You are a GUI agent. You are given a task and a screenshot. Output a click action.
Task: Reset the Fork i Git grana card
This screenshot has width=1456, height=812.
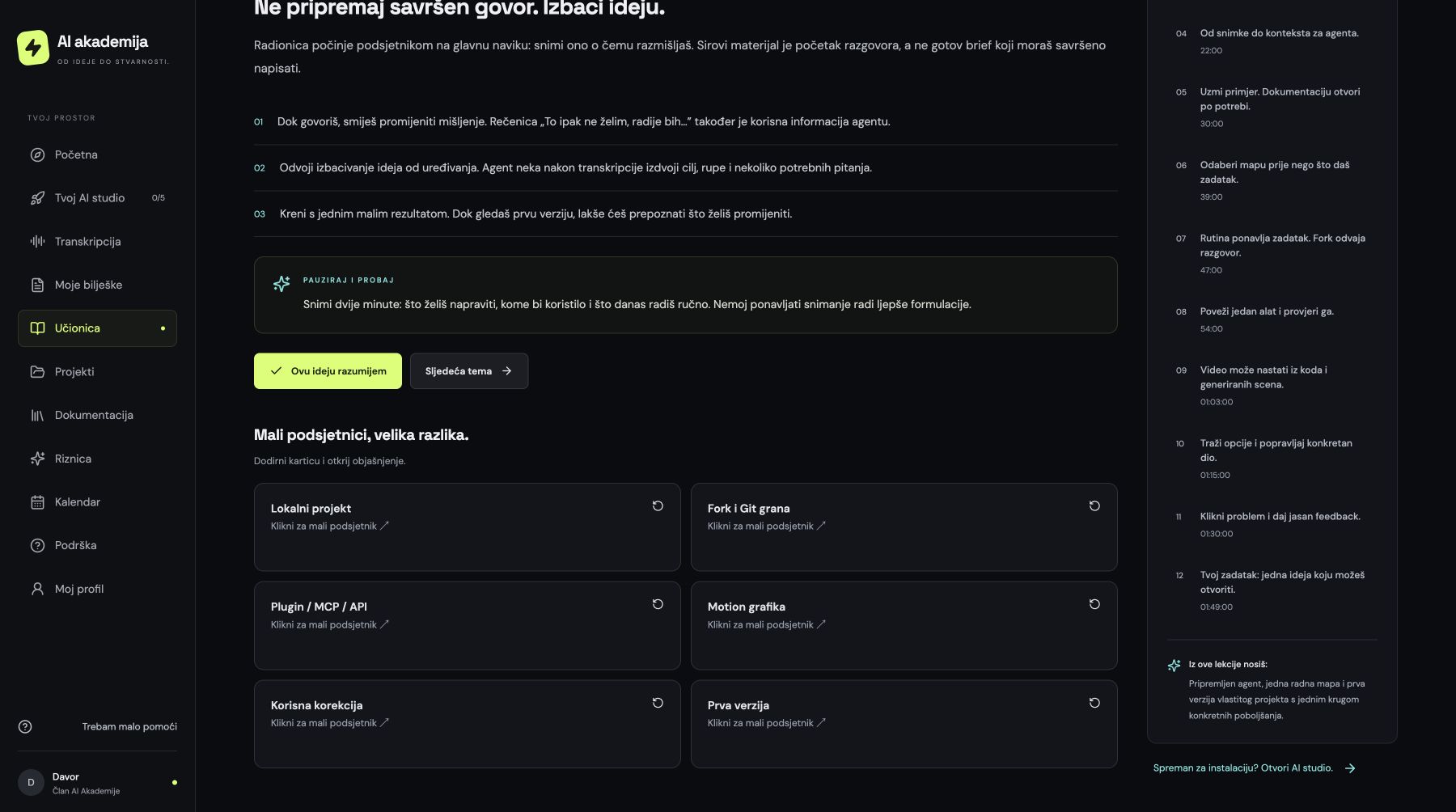pyautogui.click(x=1094, y=506)
